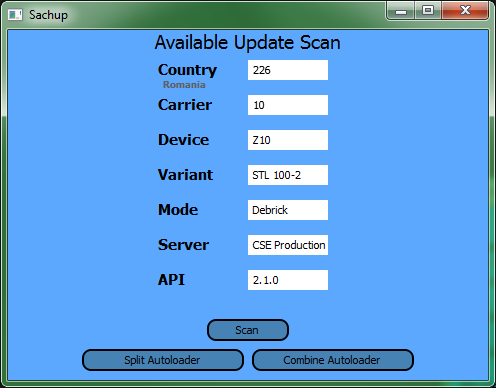Open the Mode field showing Debrick
The width and height of the screenshot is (496, 388).
288,210
